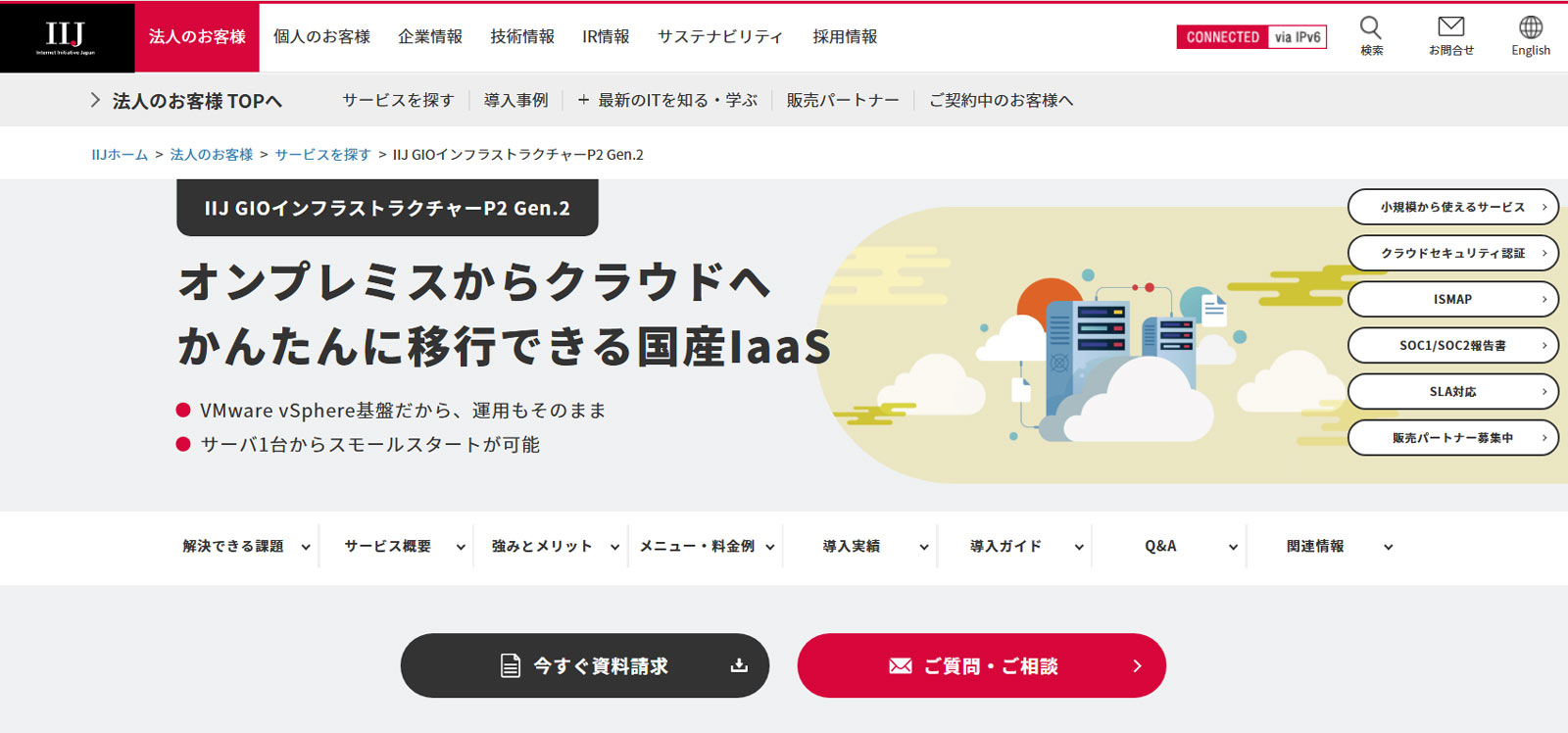Screen dimensions: 1568x733
Task: Click the CONNECTED via IPv6 badge
Action: 1251,37
